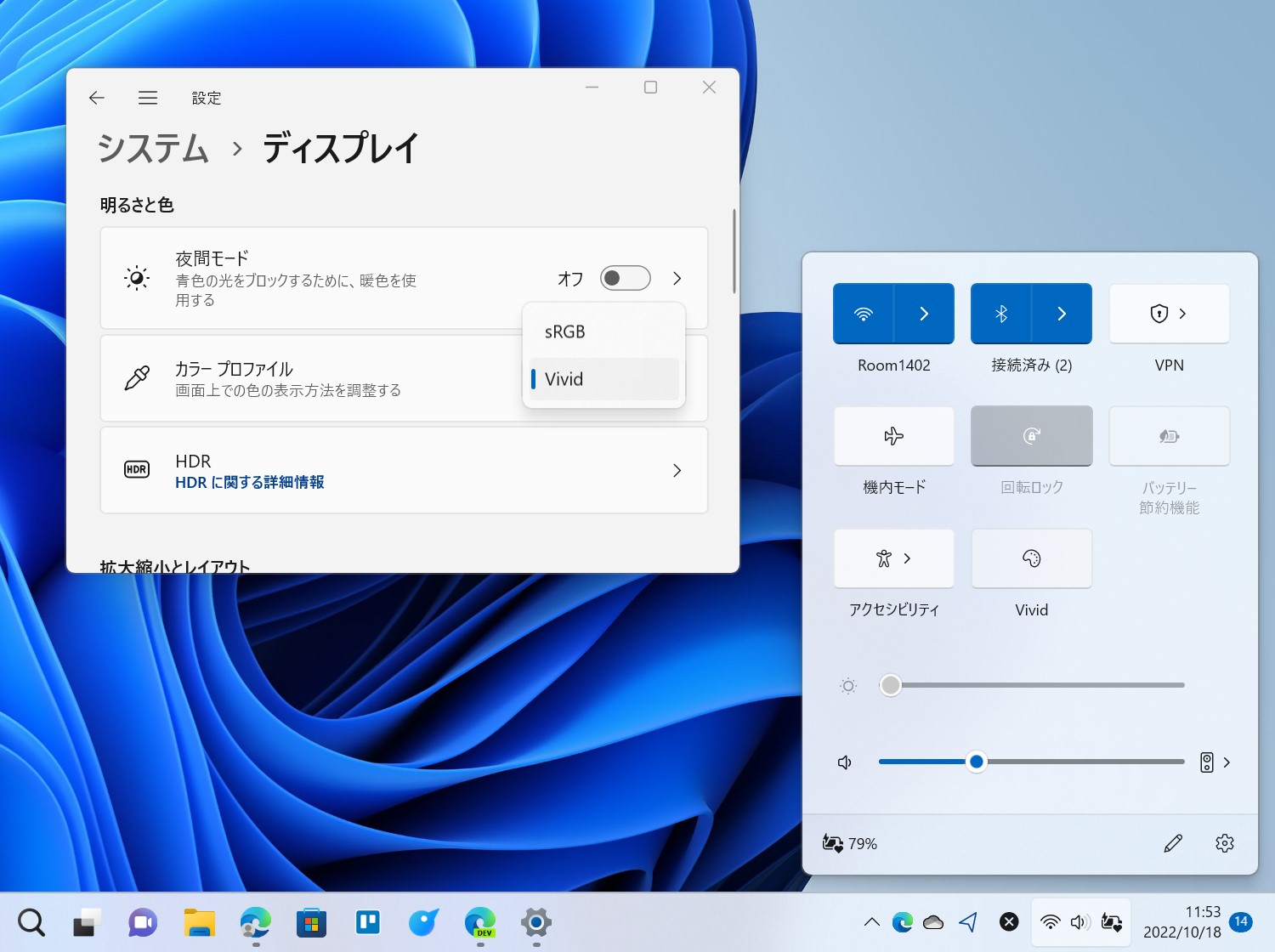Expand Bluetooth devices chevron
Image resolution: width=1275 pixels, height=952 pixels.
click(x=1062, y=313)
